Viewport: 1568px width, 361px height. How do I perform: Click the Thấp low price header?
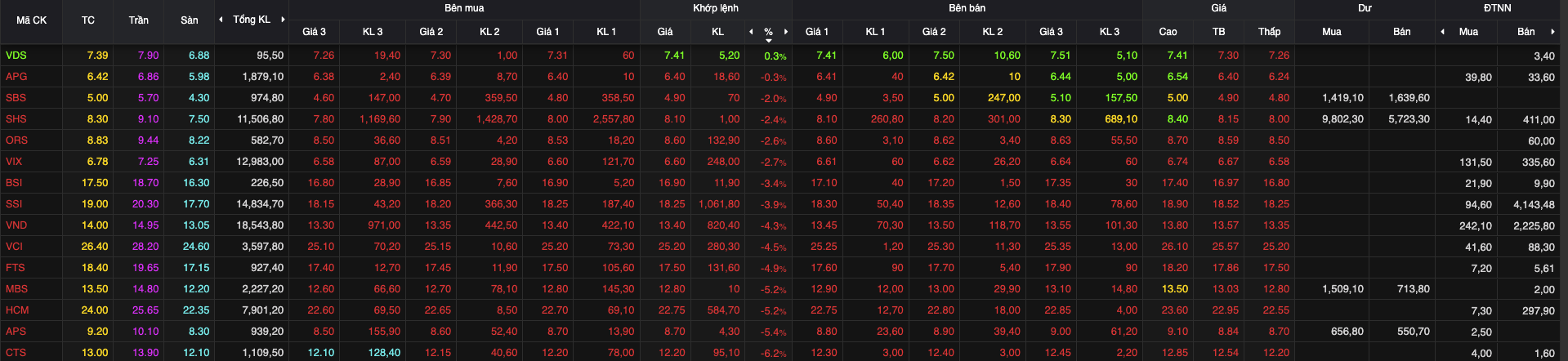(1269, 32)
